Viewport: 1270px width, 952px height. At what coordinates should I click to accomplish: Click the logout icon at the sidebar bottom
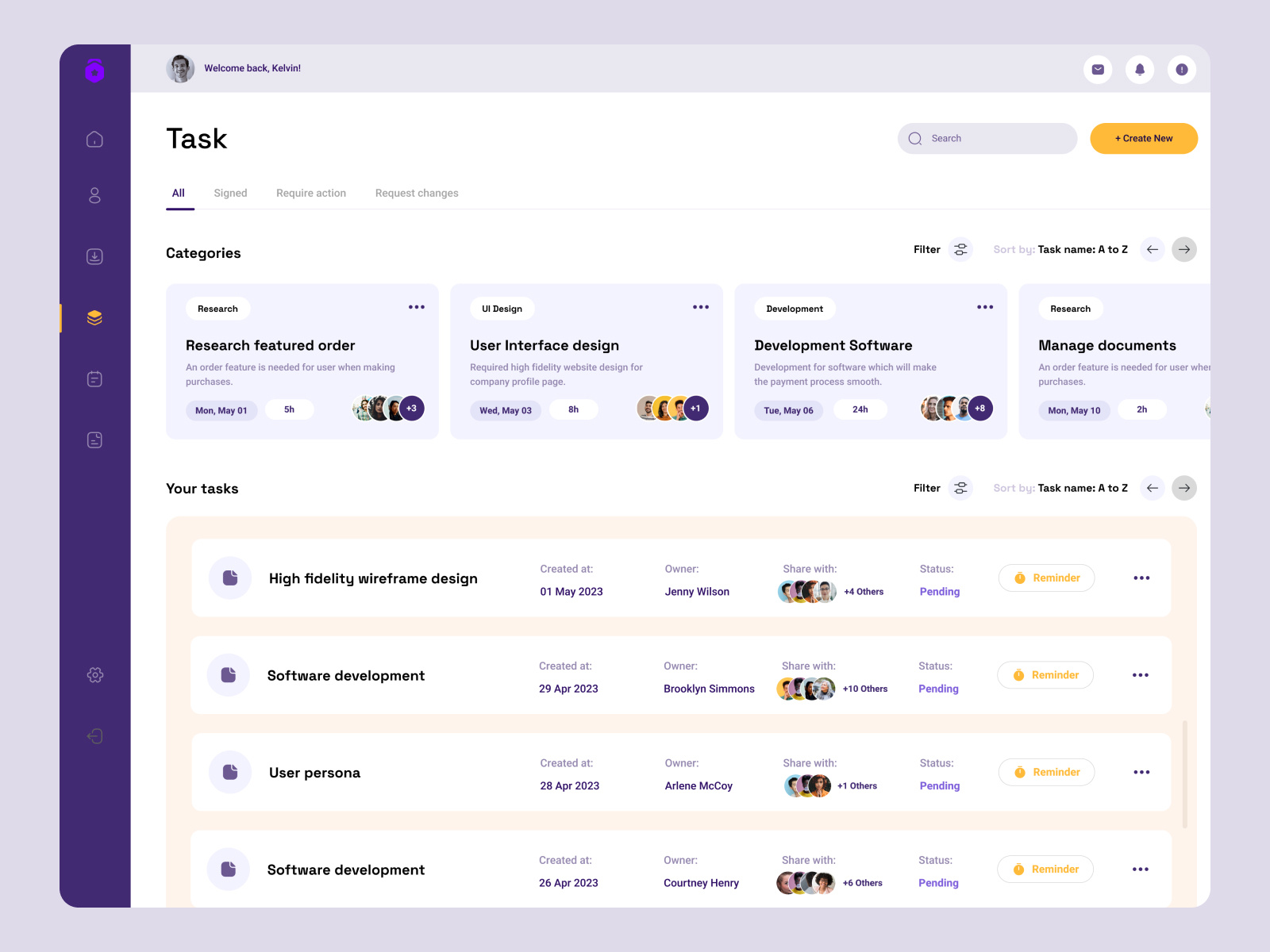click(94, 735)
